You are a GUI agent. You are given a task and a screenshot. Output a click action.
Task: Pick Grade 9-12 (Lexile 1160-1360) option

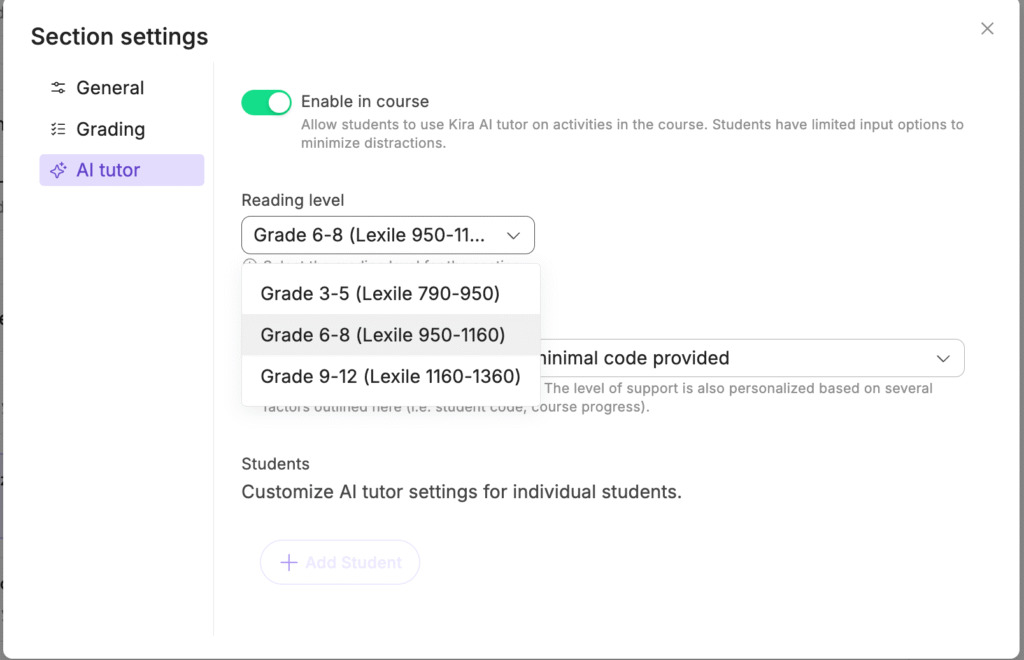click(x=390, y=376)
